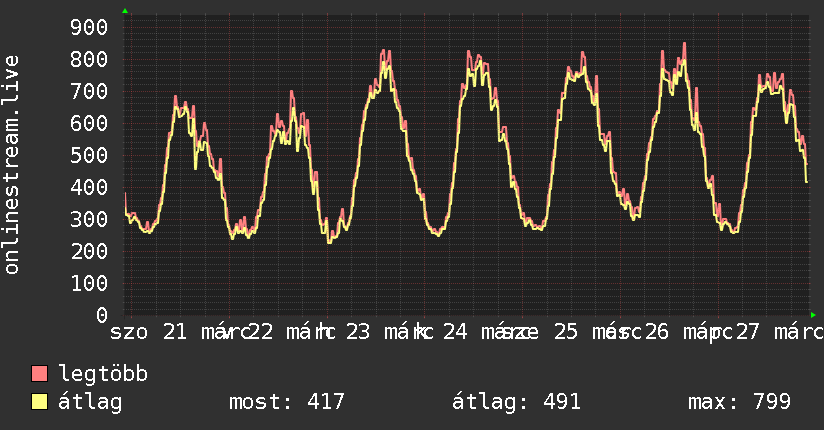Click the x-axis date label 21
The height and width of the screenshot is (430, 824).
pyautogui.click(x=174, y=332)
